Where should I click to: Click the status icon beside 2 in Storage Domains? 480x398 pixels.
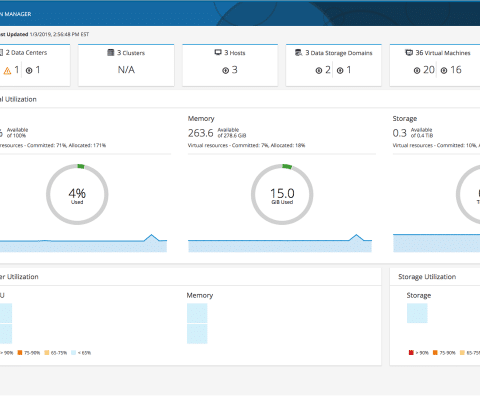click(319, 71)
